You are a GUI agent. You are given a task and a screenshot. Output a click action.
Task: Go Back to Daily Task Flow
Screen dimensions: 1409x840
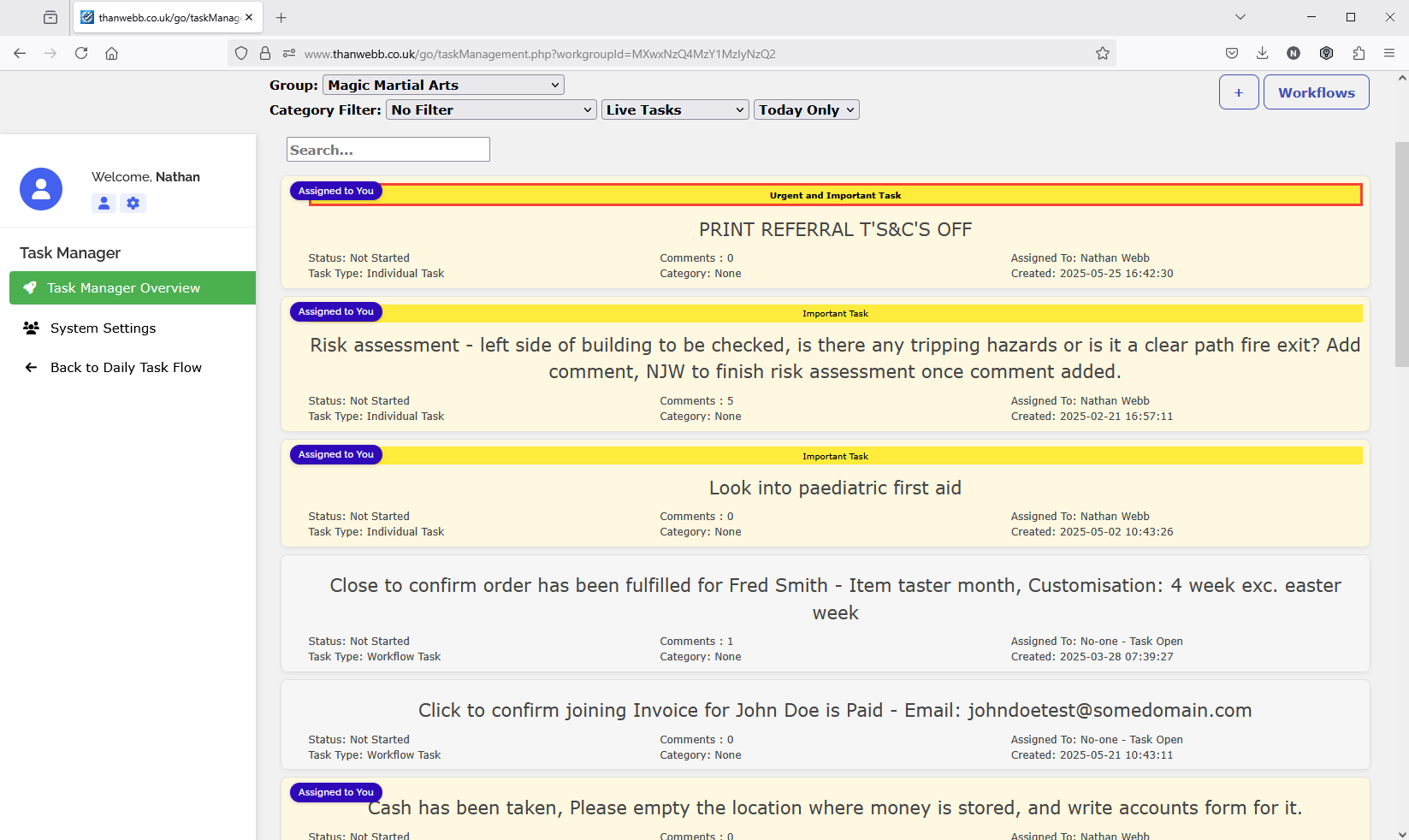(x=126, y=368)
